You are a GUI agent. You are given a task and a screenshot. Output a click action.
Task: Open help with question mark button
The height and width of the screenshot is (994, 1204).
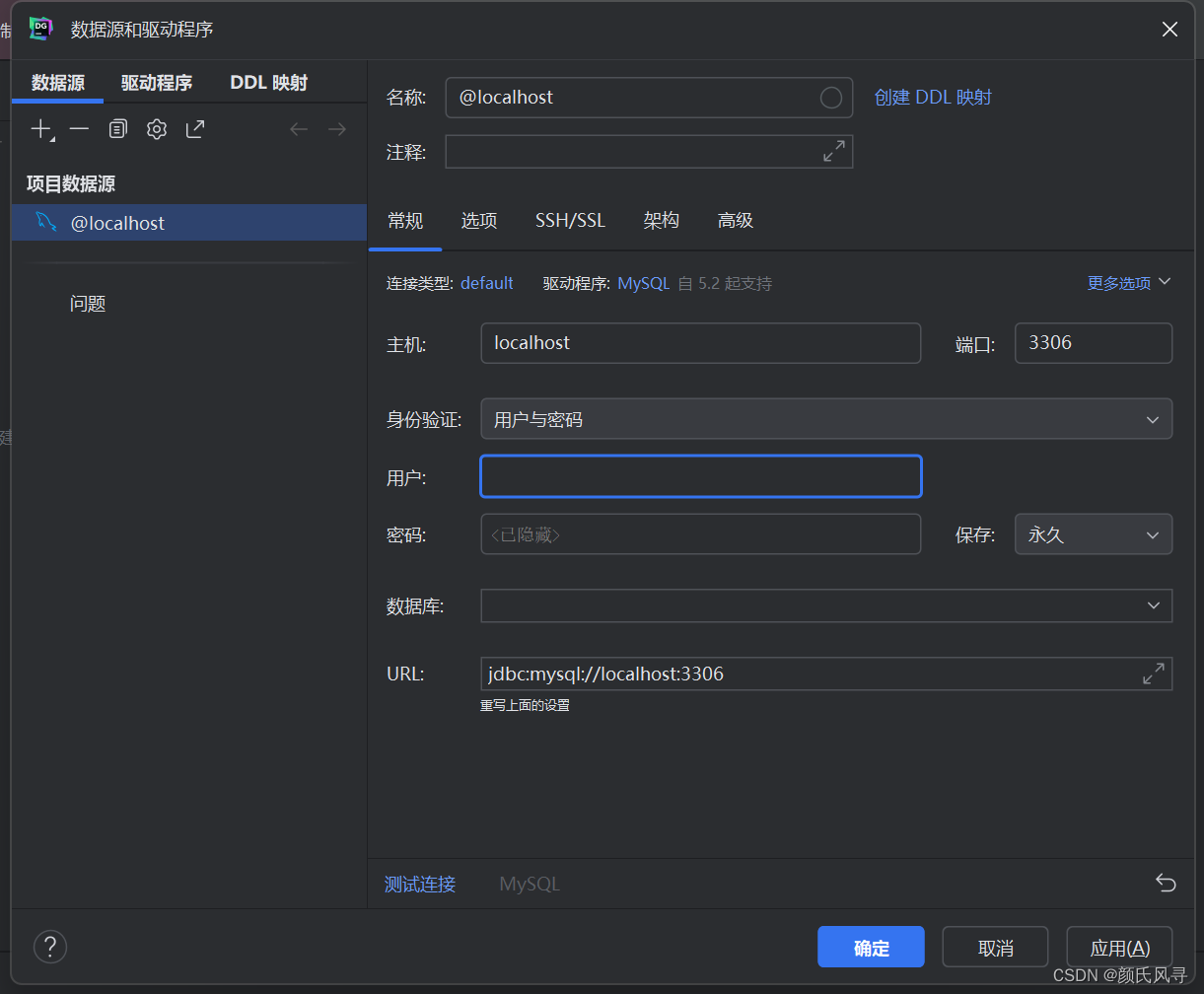tap(50, 947)
